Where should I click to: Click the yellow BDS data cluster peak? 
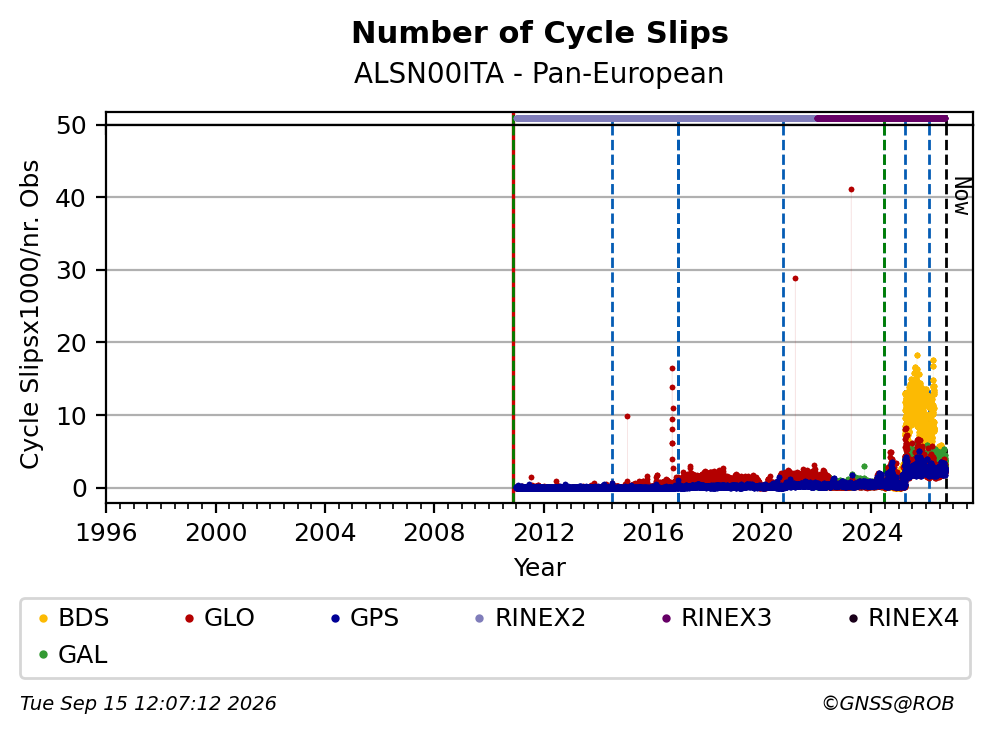[917, 356]
